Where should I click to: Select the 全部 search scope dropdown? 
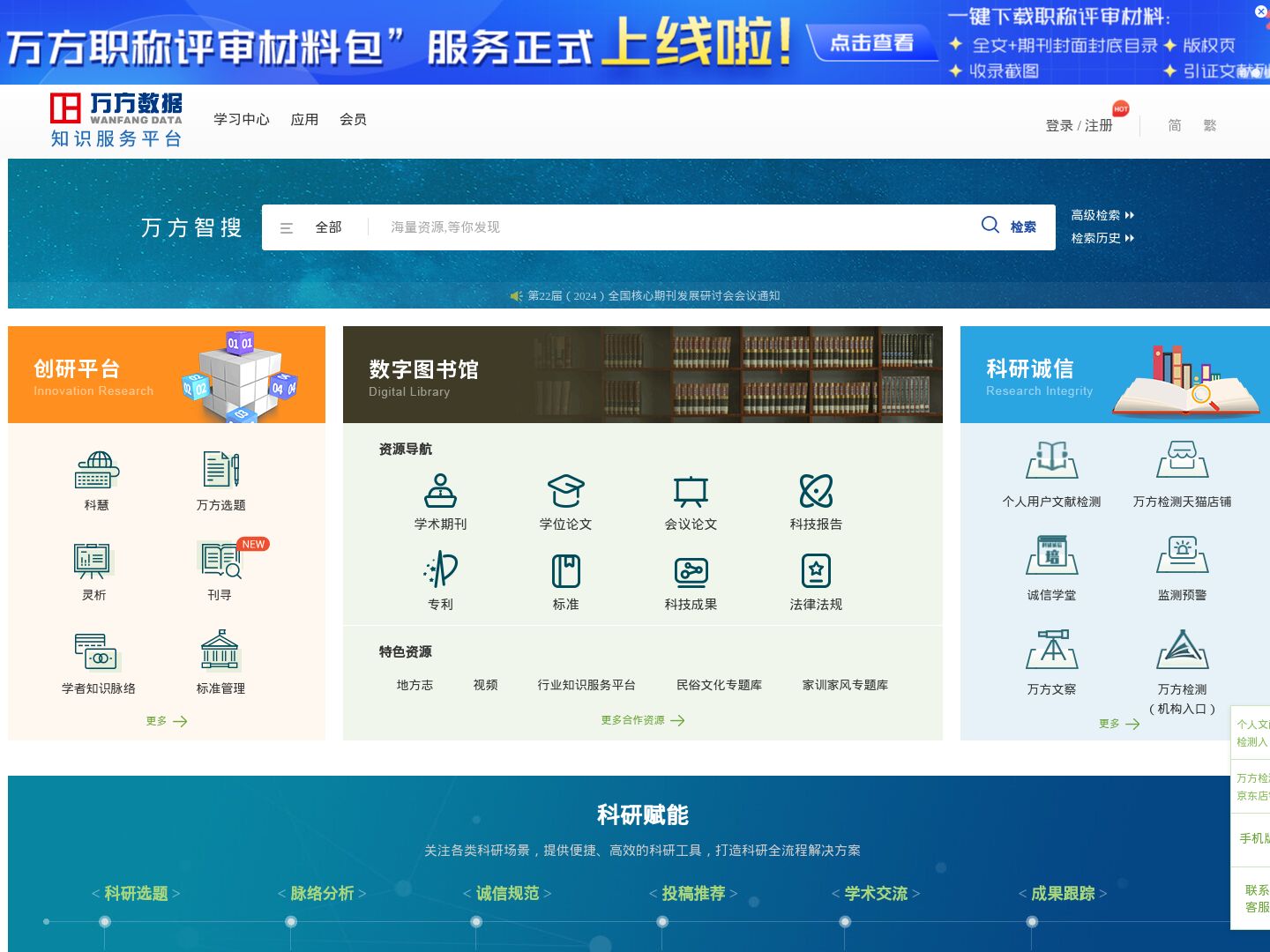[x=328, y=227]
